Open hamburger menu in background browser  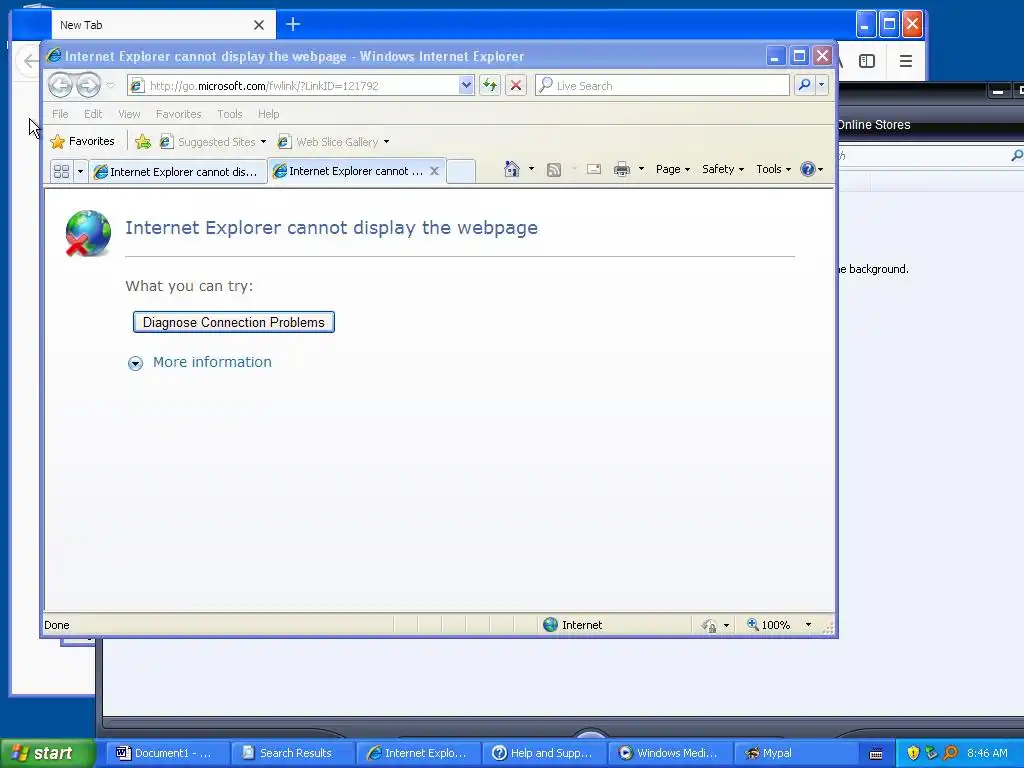point(906,61)
